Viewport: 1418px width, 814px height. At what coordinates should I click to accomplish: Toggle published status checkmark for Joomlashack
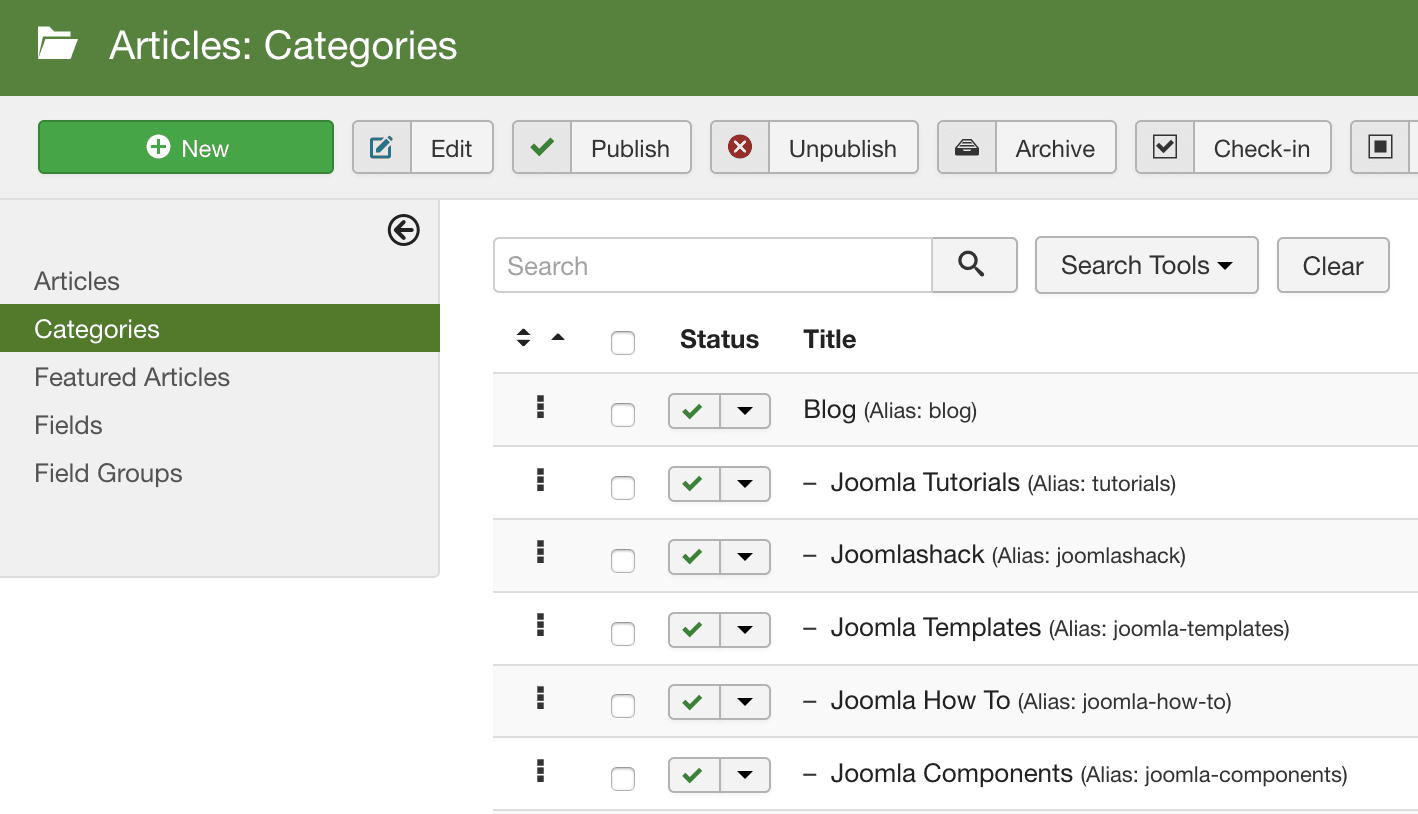694,557
